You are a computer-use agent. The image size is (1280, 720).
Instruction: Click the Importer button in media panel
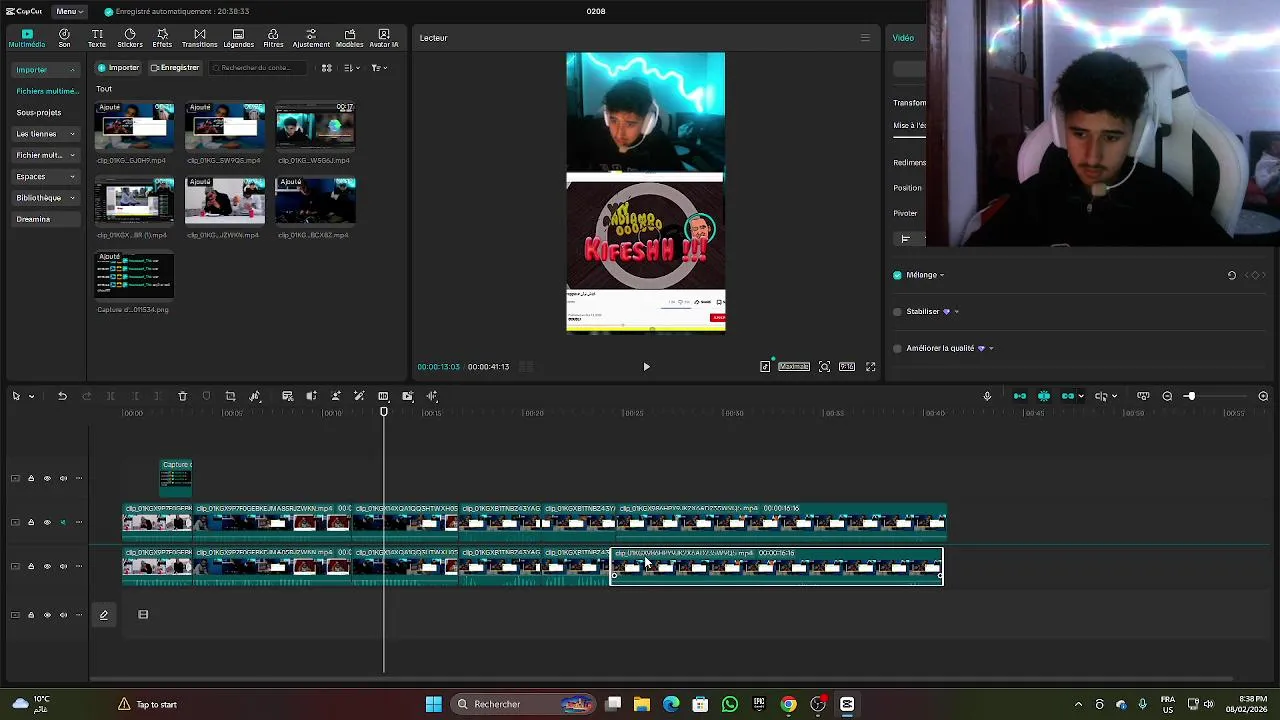click(x=119, y=68)
